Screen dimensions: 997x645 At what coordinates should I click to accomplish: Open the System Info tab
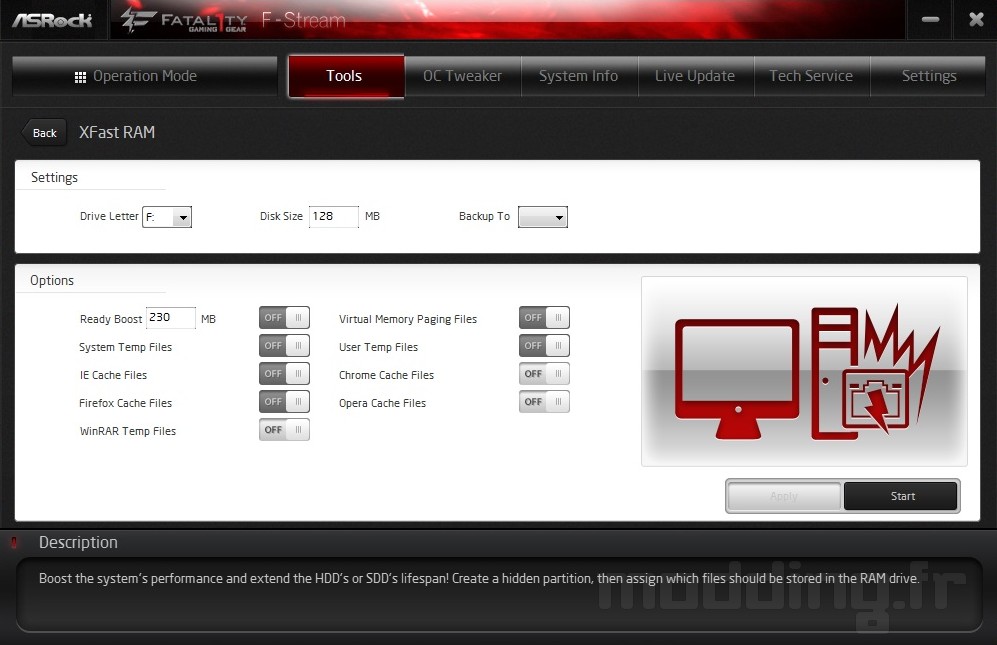(579, 76)
